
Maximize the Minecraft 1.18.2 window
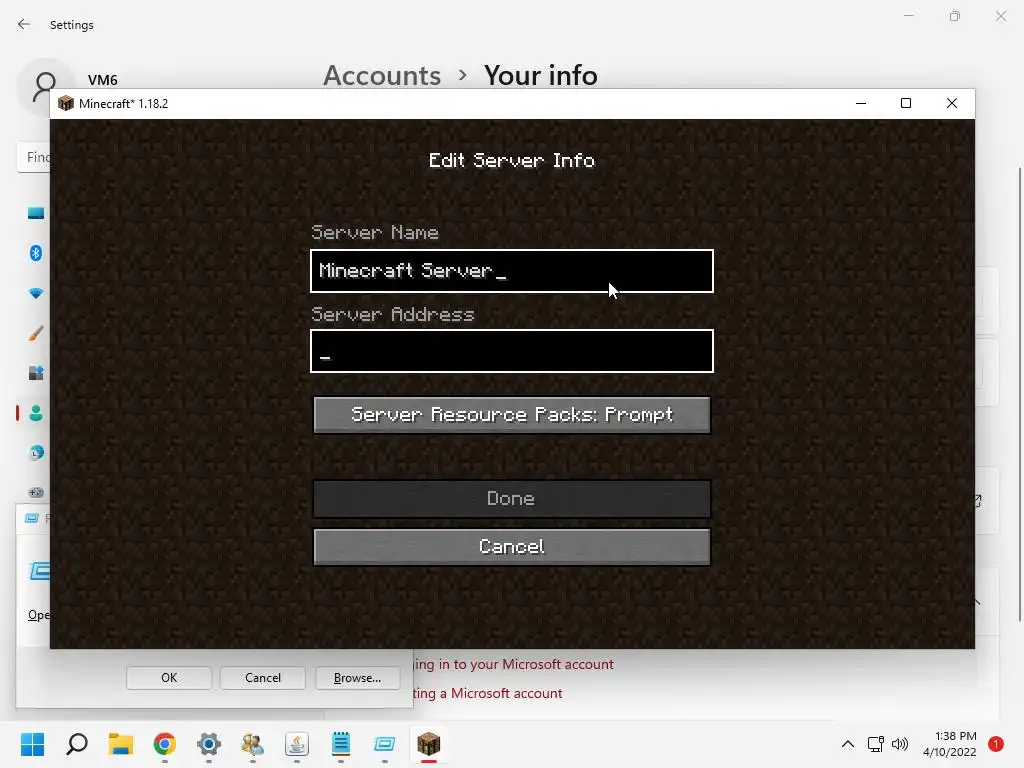tap(906, 103)
